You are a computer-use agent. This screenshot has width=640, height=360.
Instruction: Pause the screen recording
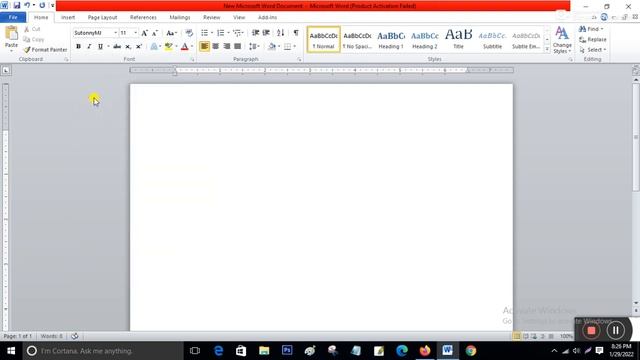tap(616, 330)
